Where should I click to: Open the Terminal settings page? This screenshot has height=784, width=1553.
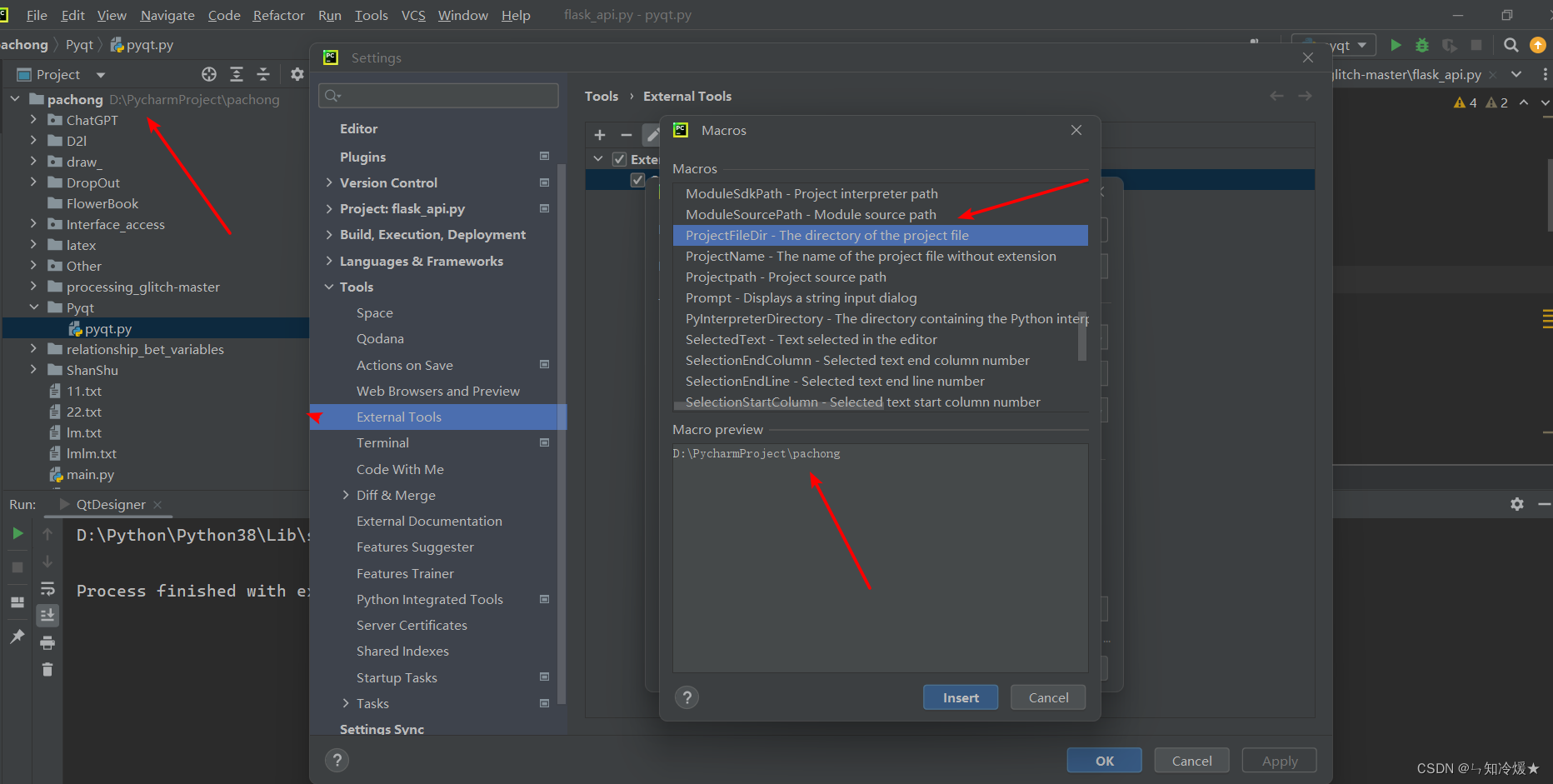pos(382,443)
